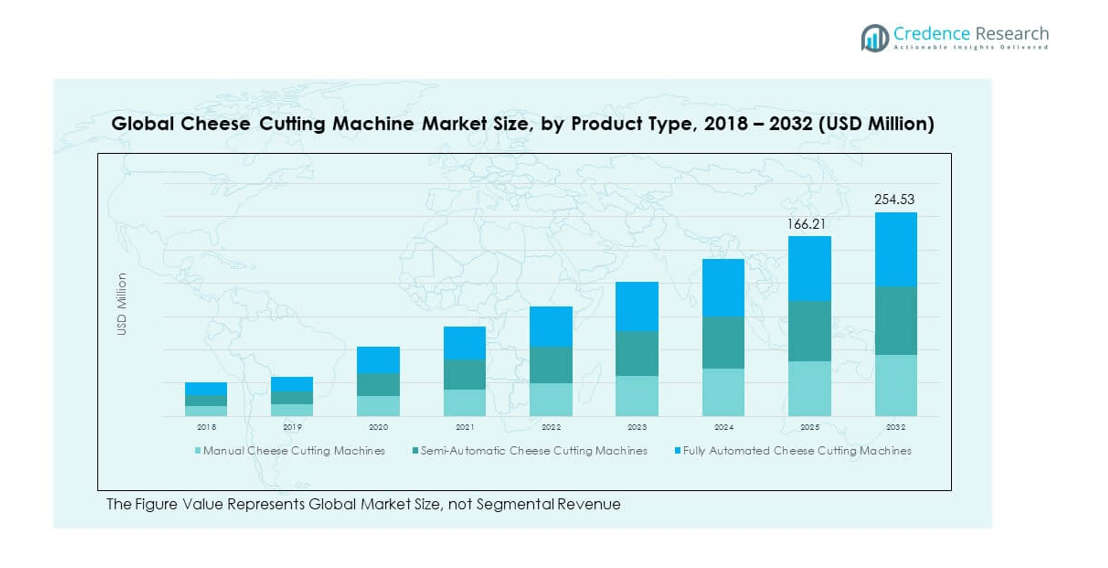Click the USD Million y-axis label
This screenshot has width=1108, height=568.
pyautogui.click(x=122, y=304)
